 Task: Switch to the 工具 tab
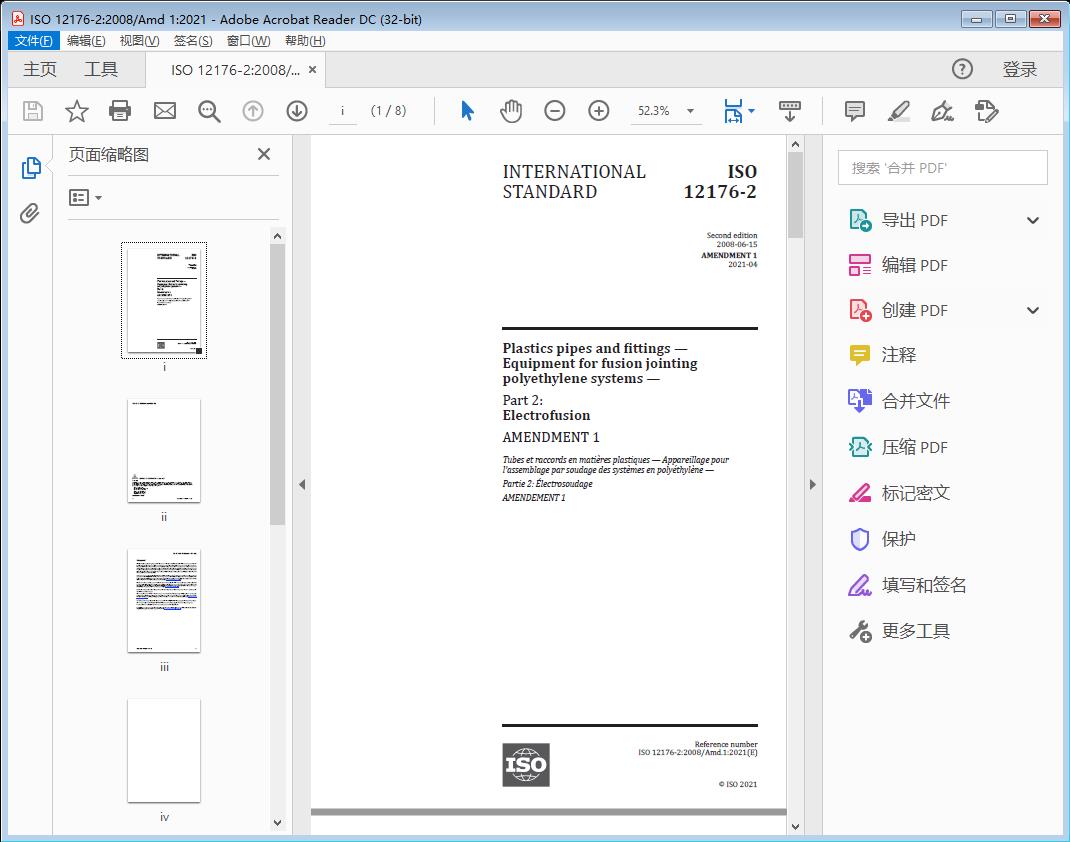101,69
